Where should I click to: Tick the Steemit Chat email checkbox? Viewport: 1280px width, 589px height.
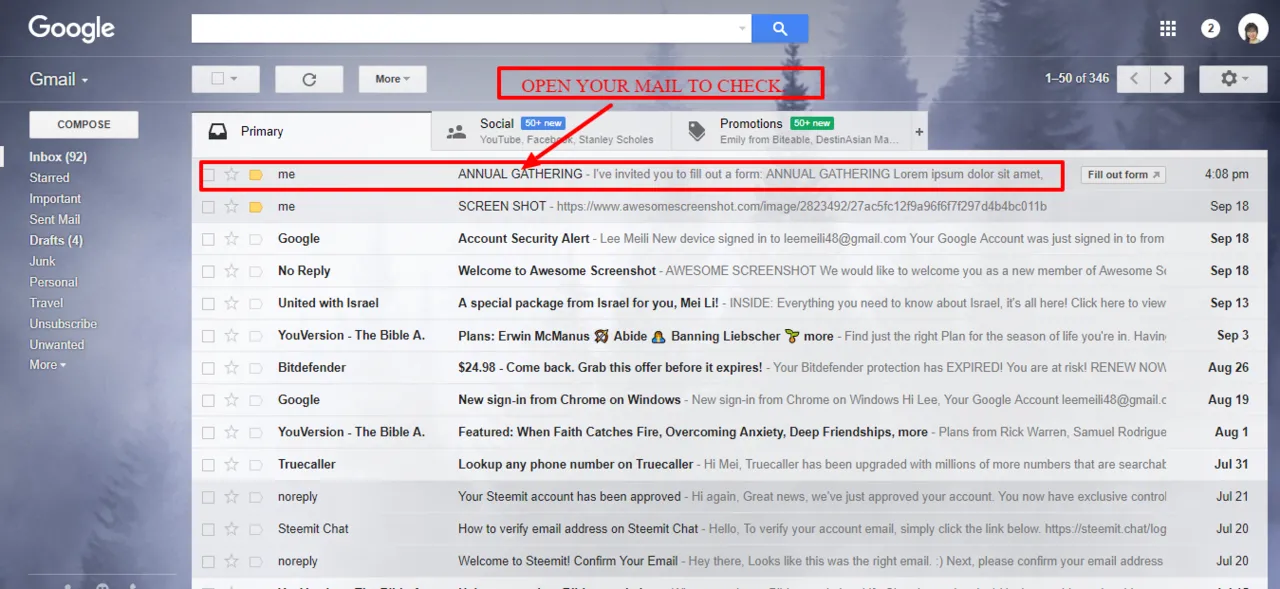click(209, 529)
